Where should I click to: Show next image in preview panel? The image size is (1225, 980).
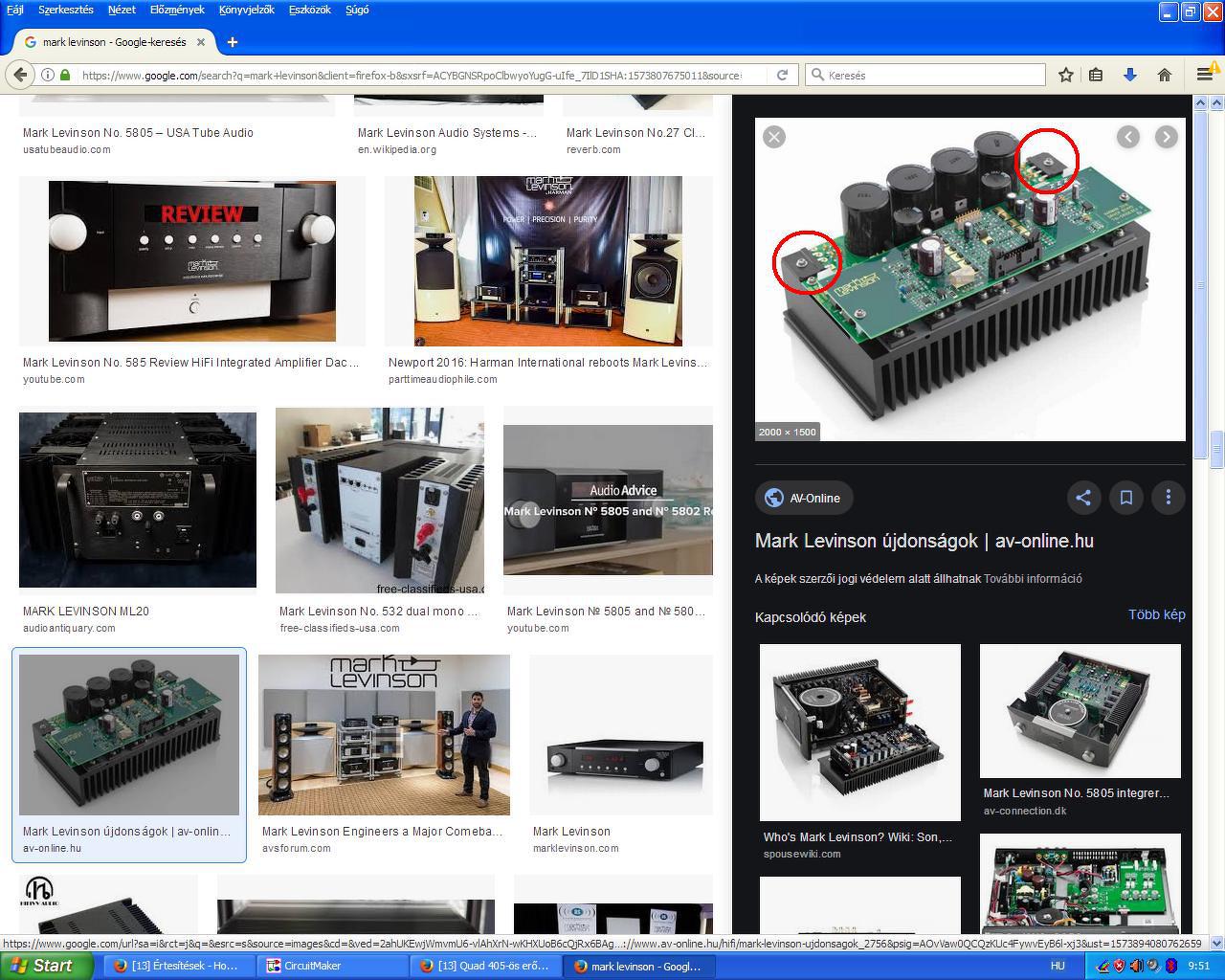1166,137
